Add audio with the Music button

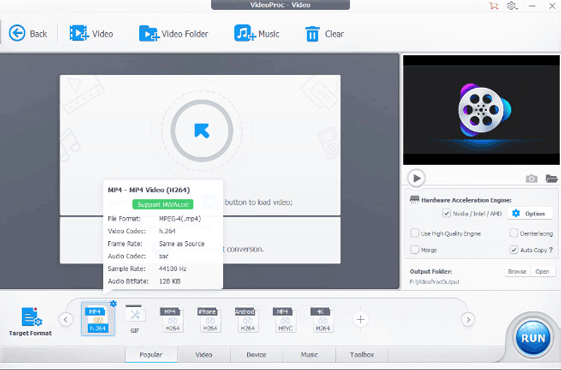coord(257,34)
